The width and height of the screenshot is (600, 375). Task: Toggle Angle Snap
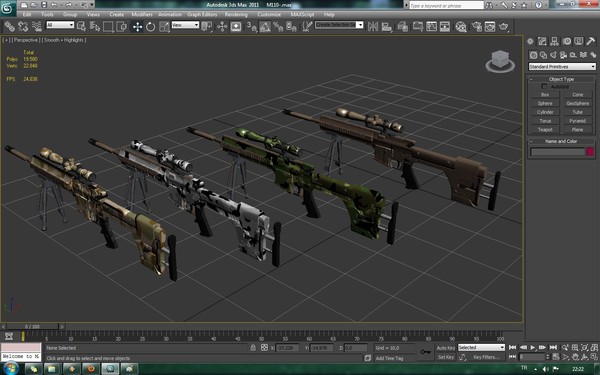tap(265, 26)
